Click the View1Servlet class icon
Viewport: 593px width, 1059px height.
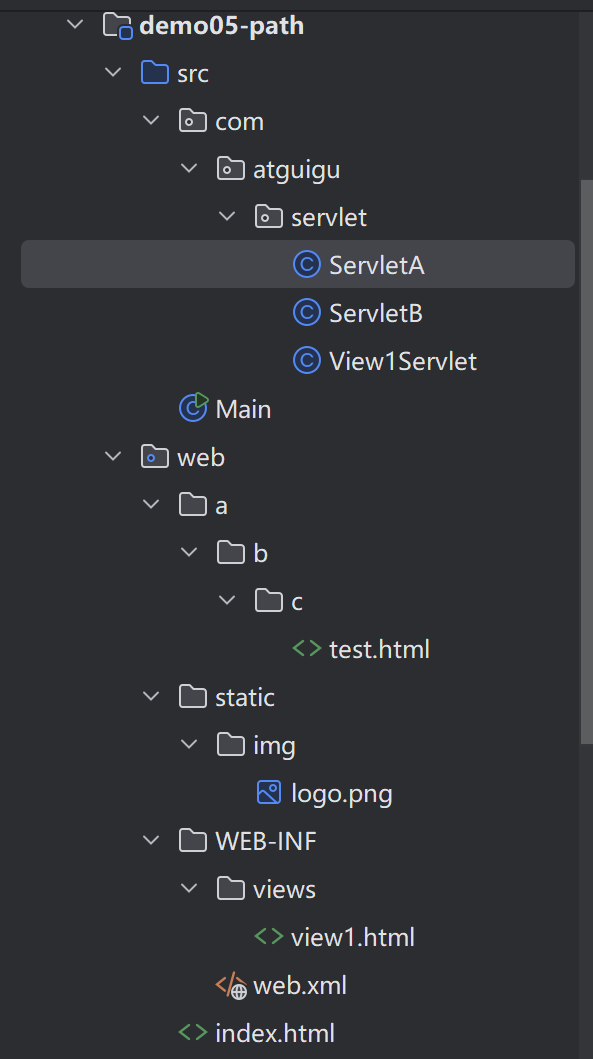pos(307,361)
